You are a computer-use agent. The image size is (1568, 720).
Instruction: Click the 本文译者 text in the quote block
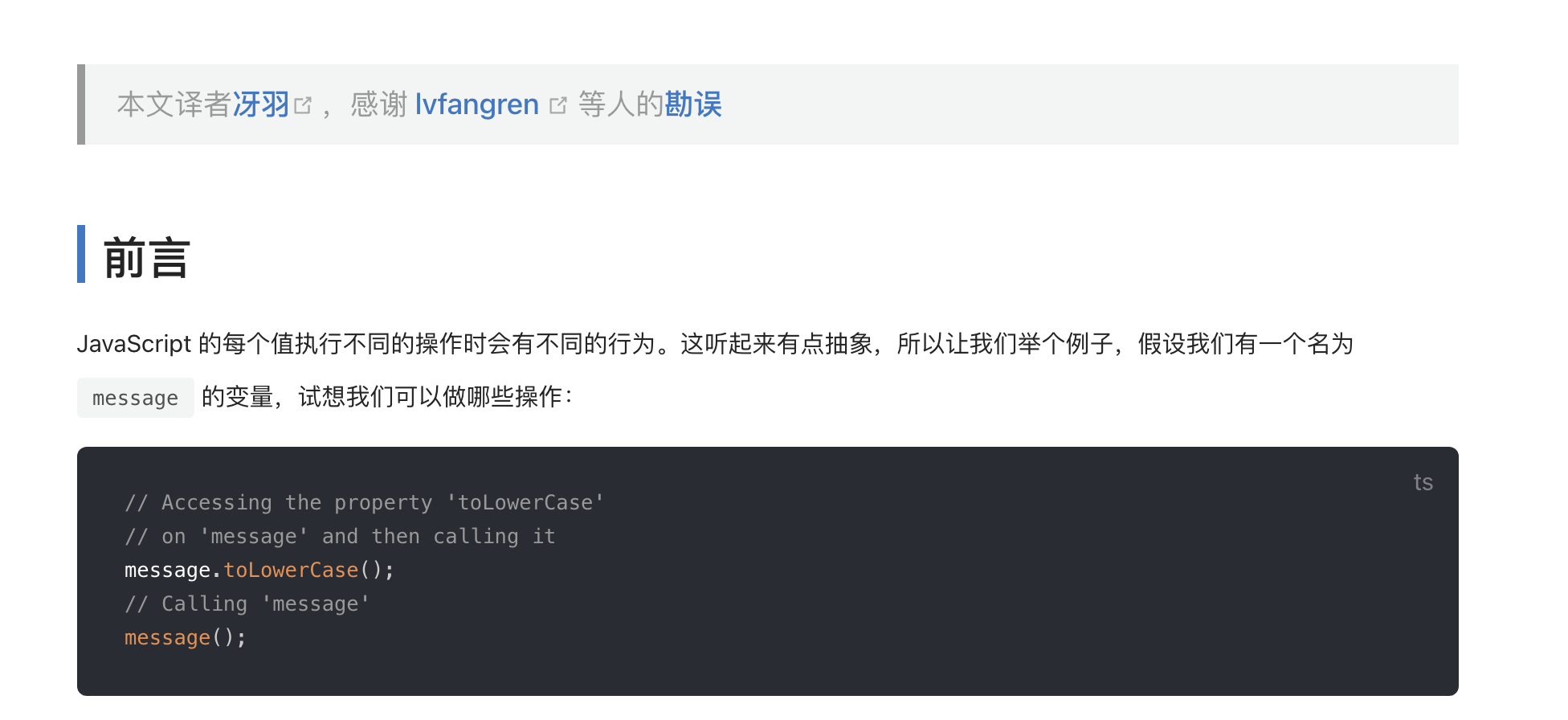click(174, 104)
